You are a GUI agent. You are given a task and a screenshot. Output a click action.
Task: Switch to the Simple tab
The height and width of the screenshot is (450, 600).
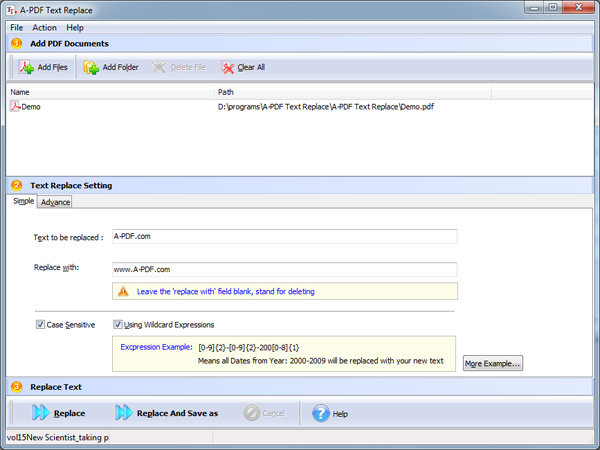23,201
